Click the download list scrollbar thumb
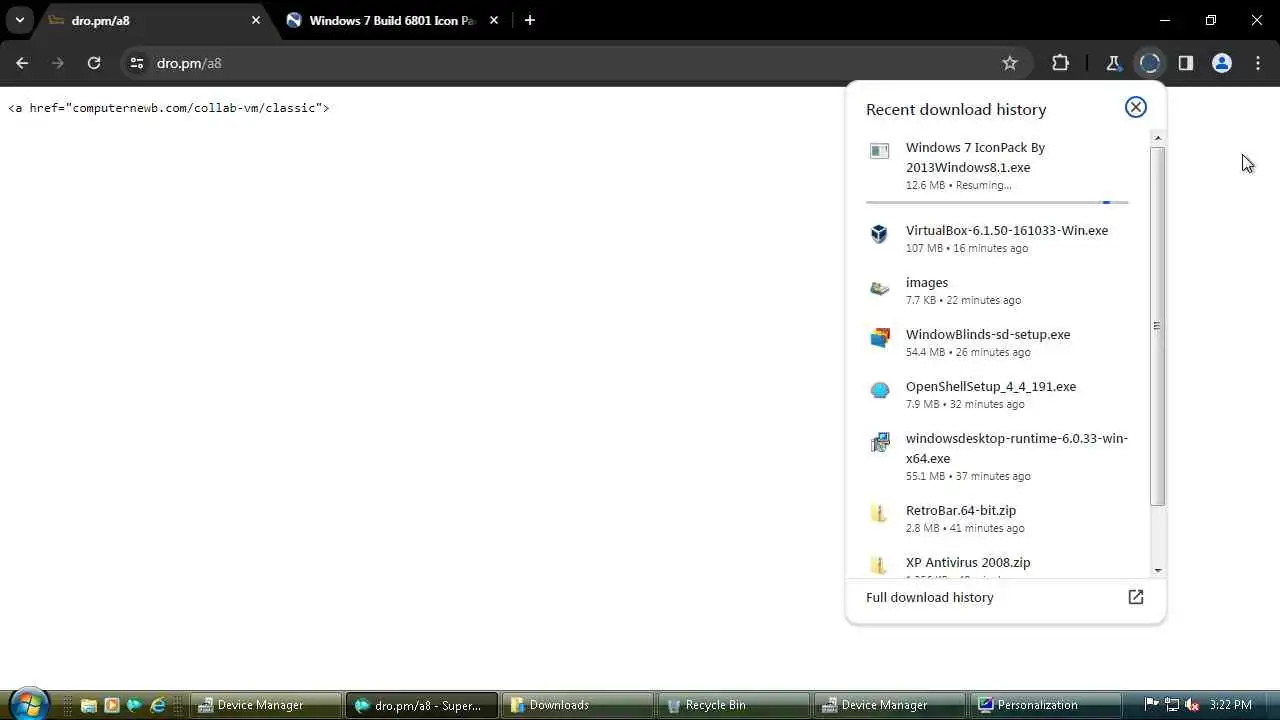The image size is (1280, 720). (x=1157, y=326)
